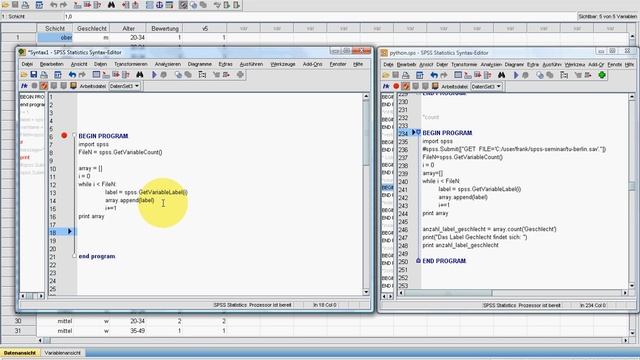
Task: Collapse BEGIN PROGRAM block at line 6
Action: point(74,135)
